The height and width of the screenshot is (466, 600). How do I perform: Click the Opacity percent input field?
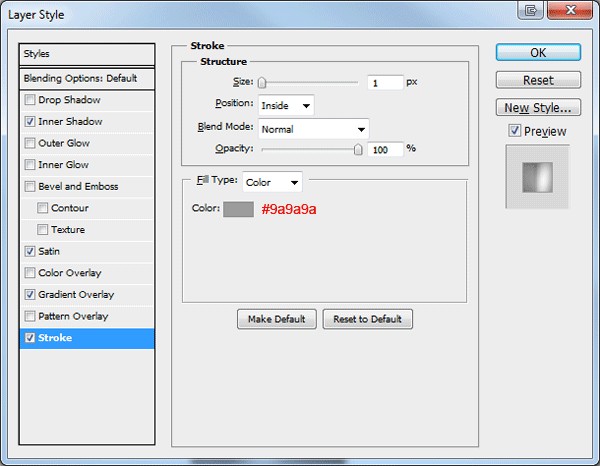point(385,150)
